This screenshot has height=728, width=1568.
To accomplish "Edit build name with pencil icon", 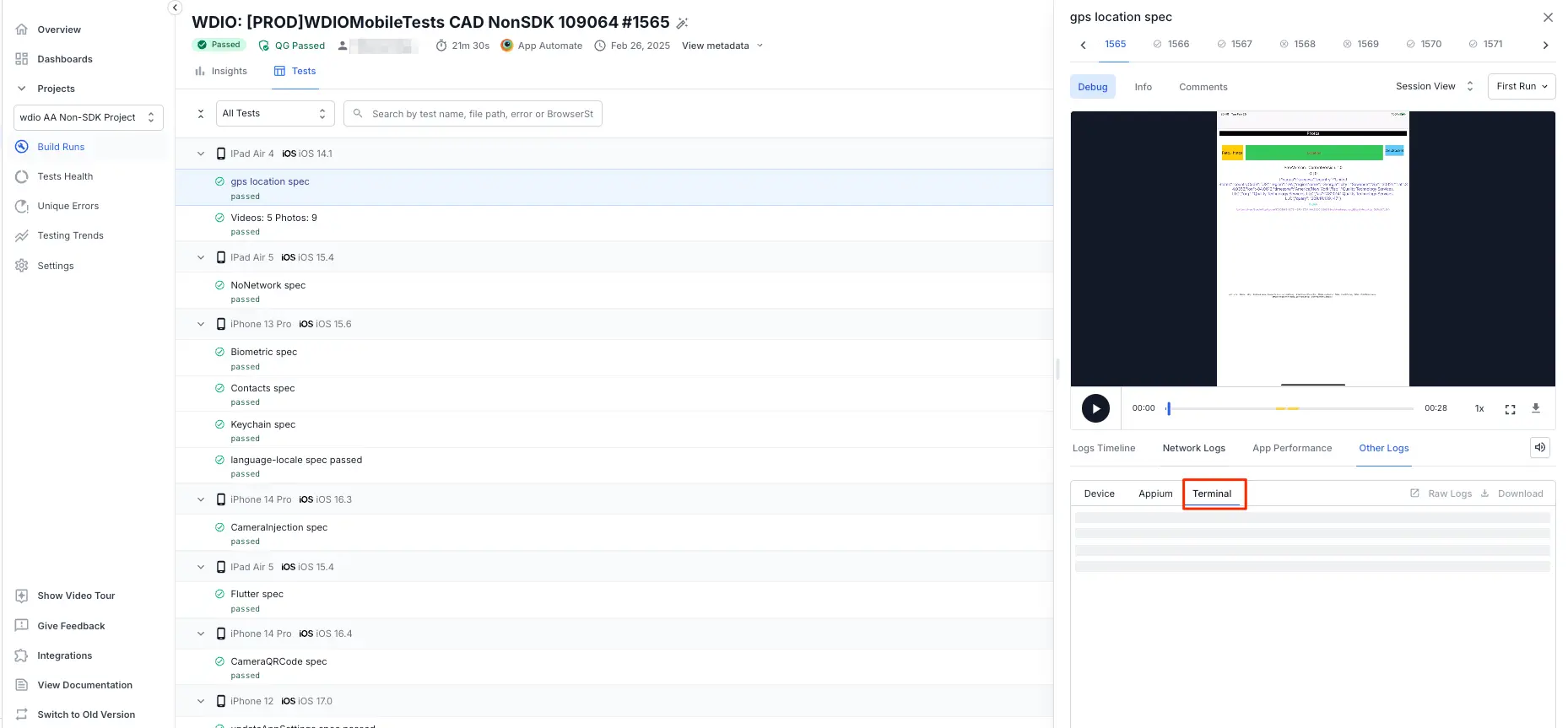I will pyautogui.click(x=683, y=24).
